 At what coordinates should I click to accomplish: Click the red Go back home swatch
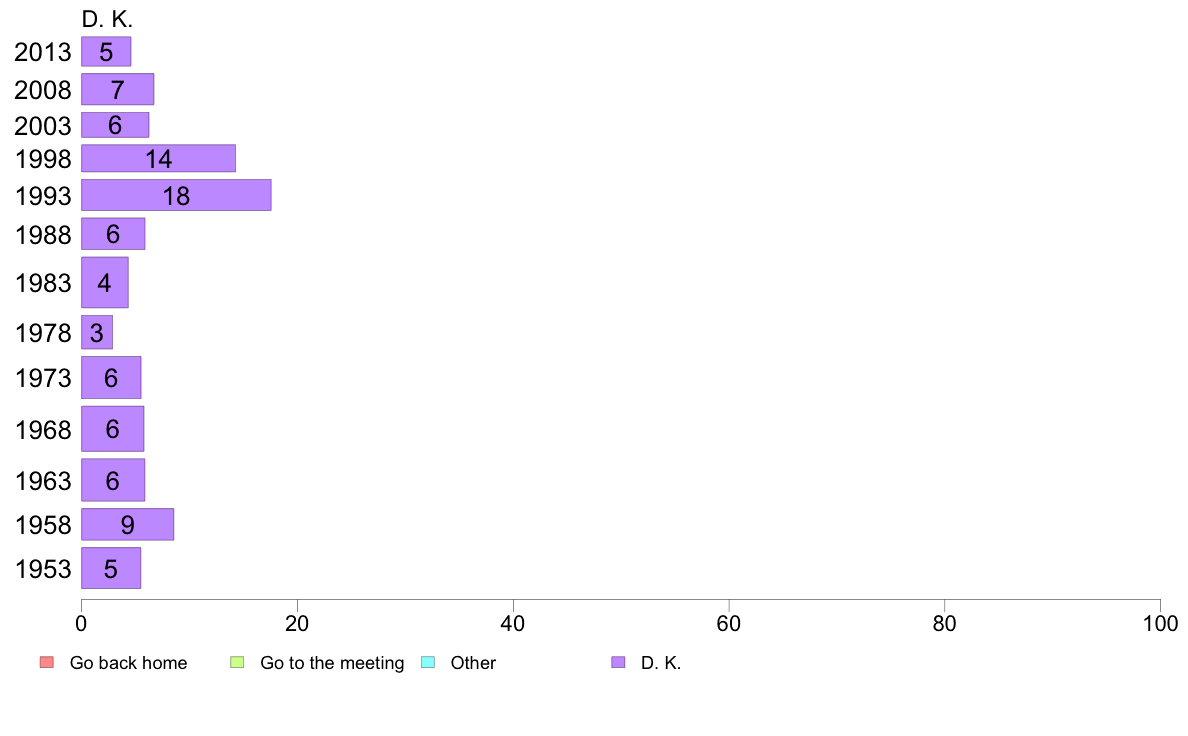click(x=47, y=662)
